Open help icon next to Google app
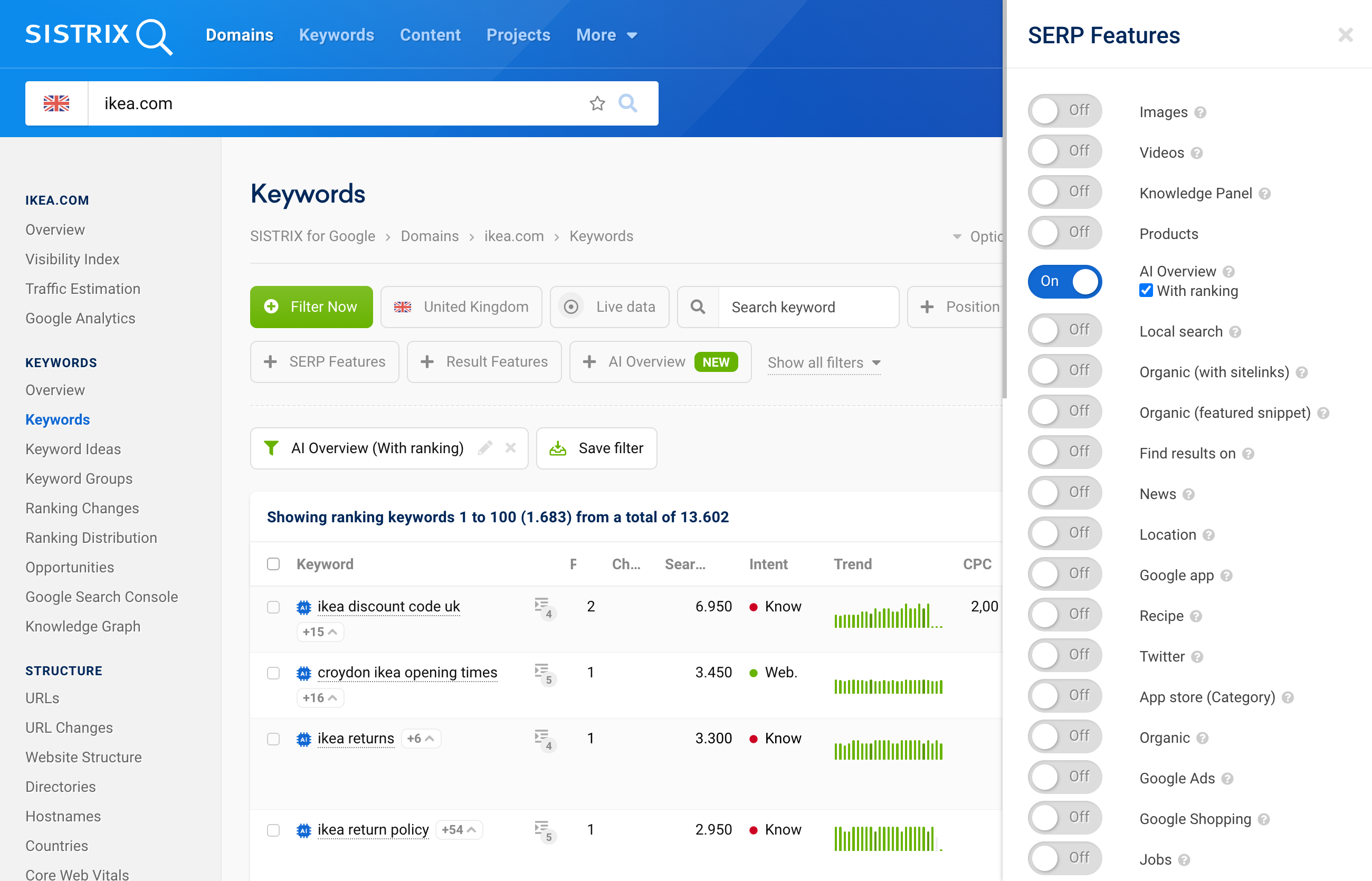Viewport: 1372px width, 881px height. (x=1226, y=576)
